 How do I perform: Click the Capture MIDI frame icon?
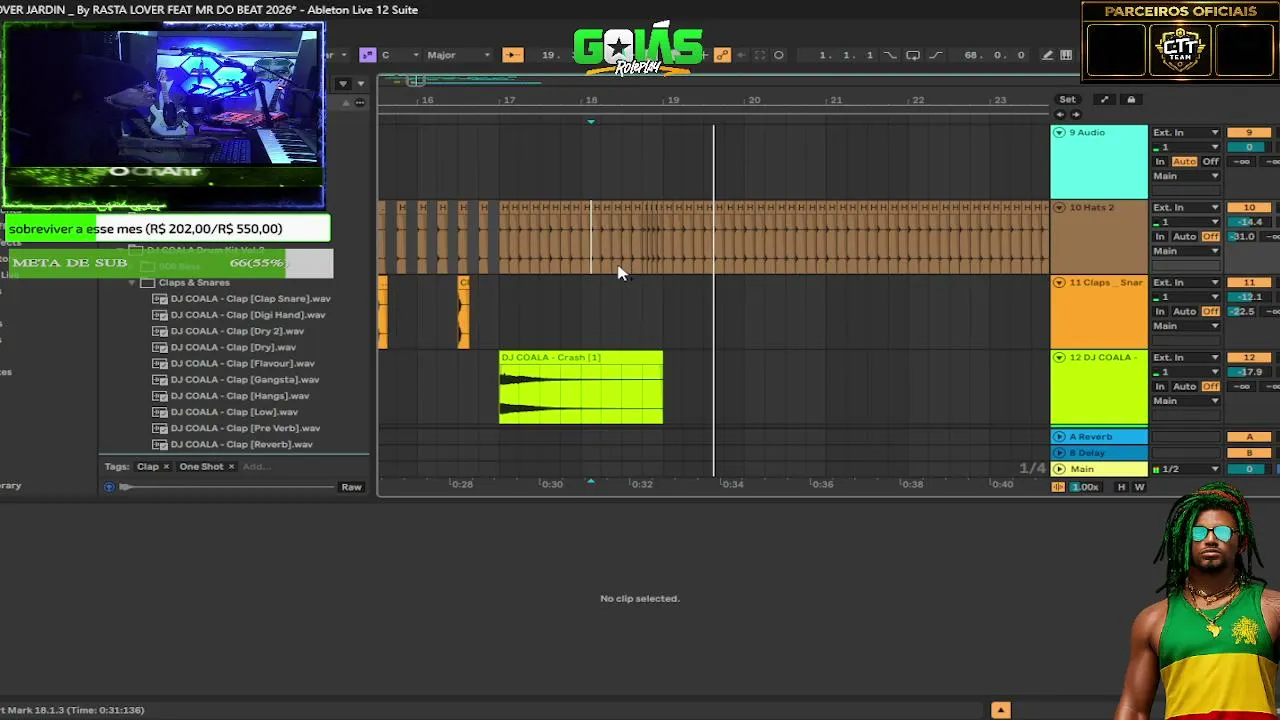click(760, 55)
